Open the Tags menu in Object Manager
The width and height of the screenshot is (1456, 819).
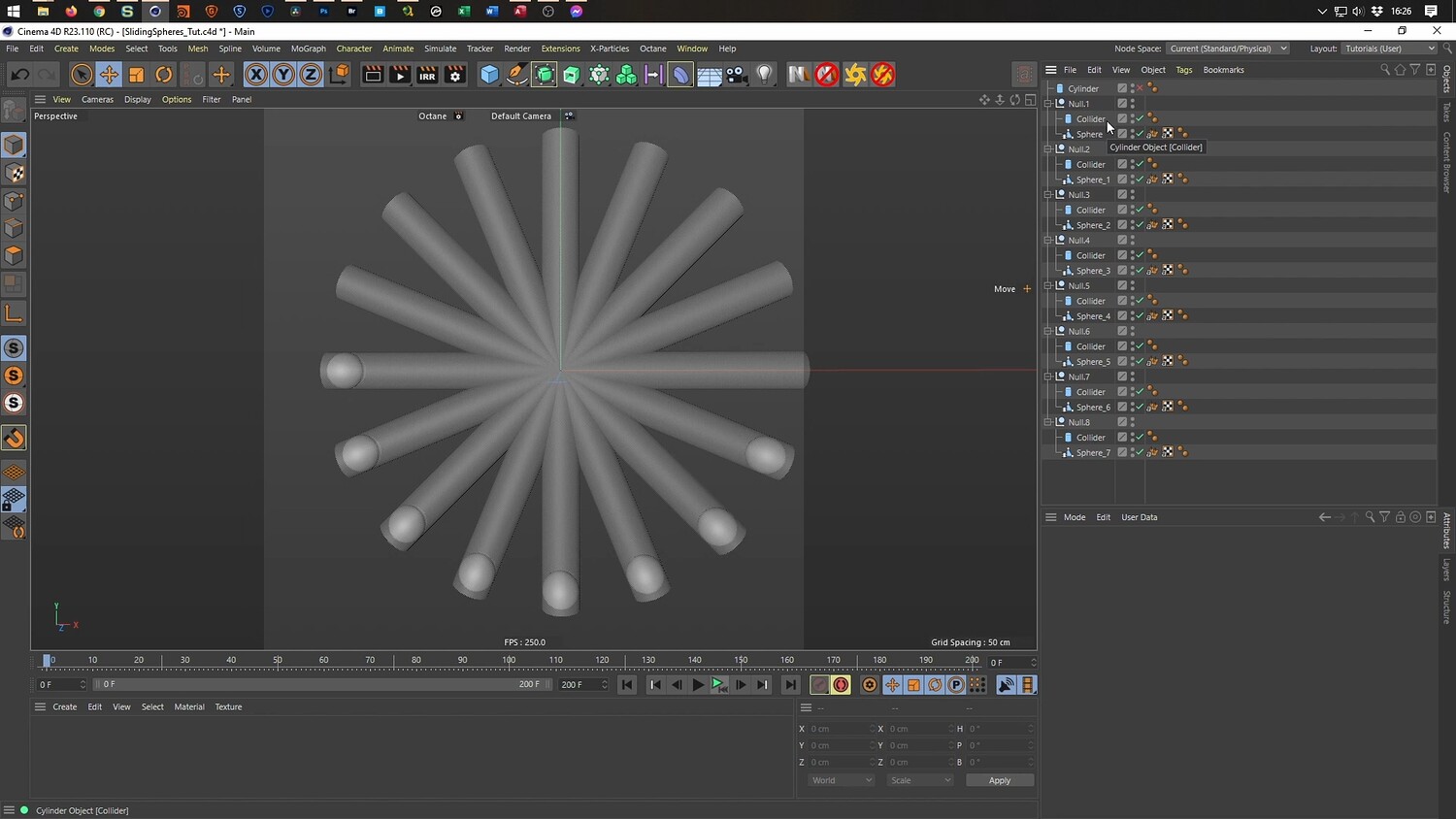[x=1183, y=70]
